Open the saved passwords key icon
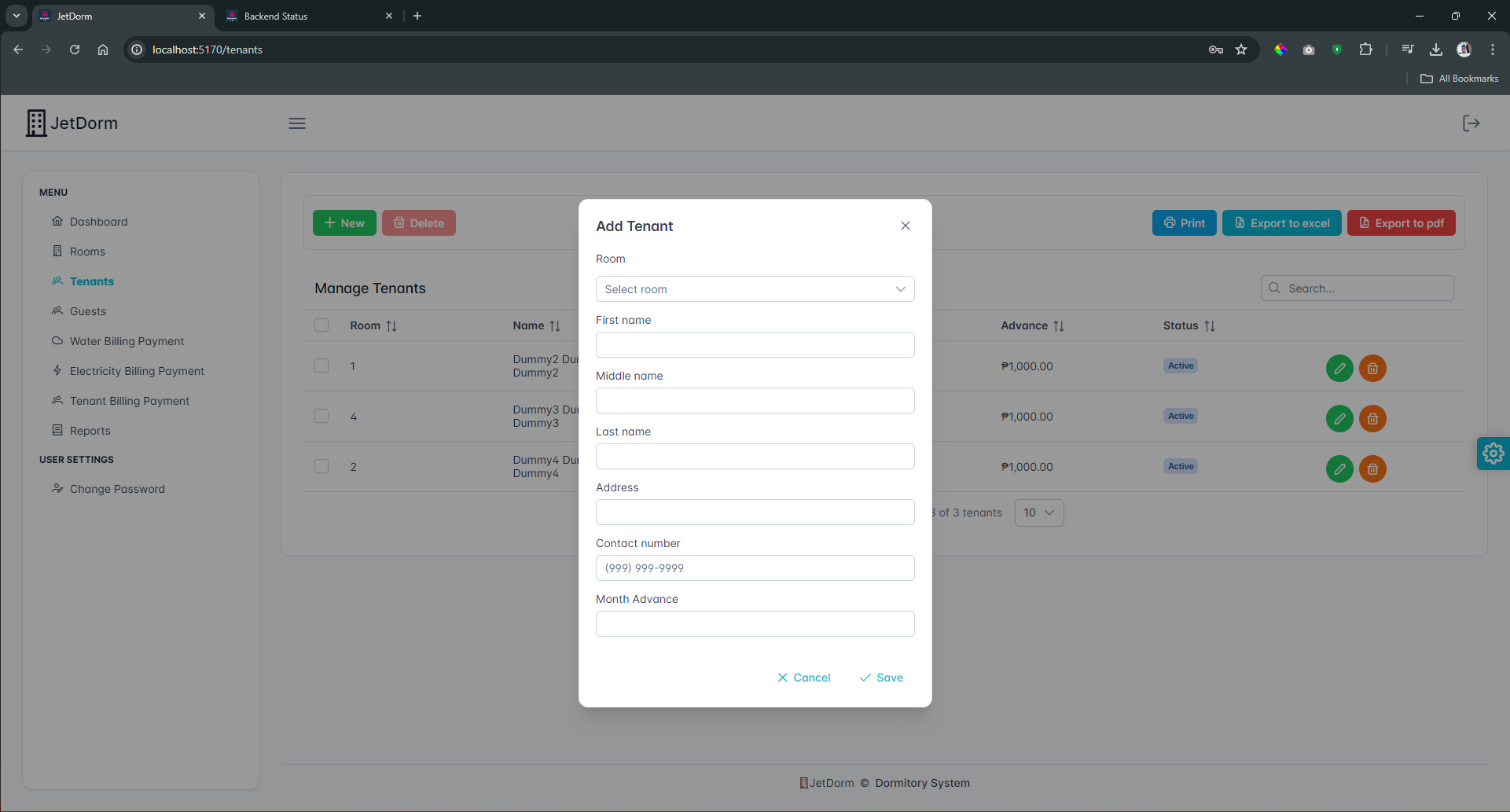 [x=1216, y=50]
